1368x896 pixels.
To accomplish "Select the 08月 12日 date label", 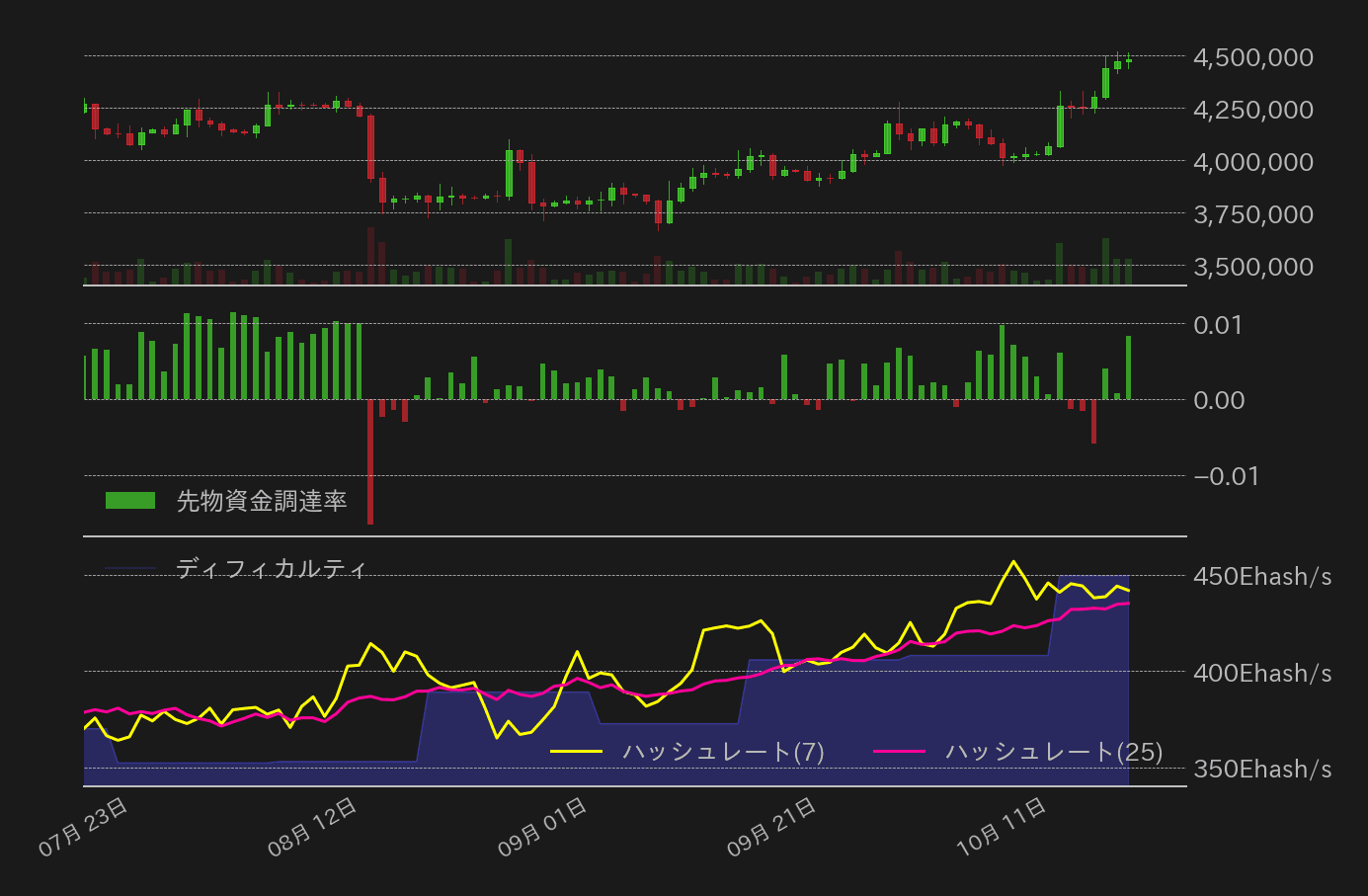I will pos(313,827).
